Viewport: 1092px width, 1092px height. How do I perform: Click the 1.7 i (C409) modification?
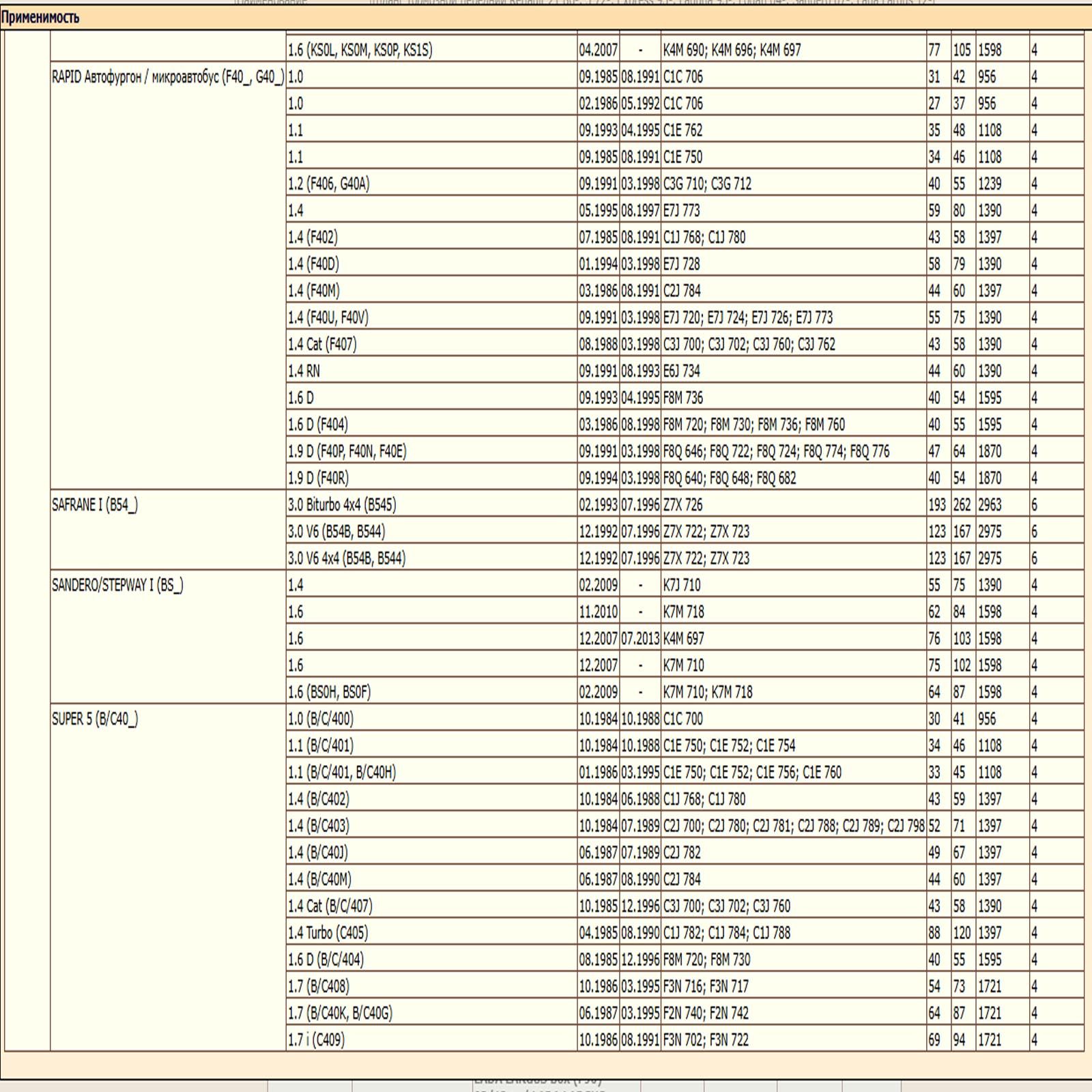pyautogui.click(x=316, y=1040)
